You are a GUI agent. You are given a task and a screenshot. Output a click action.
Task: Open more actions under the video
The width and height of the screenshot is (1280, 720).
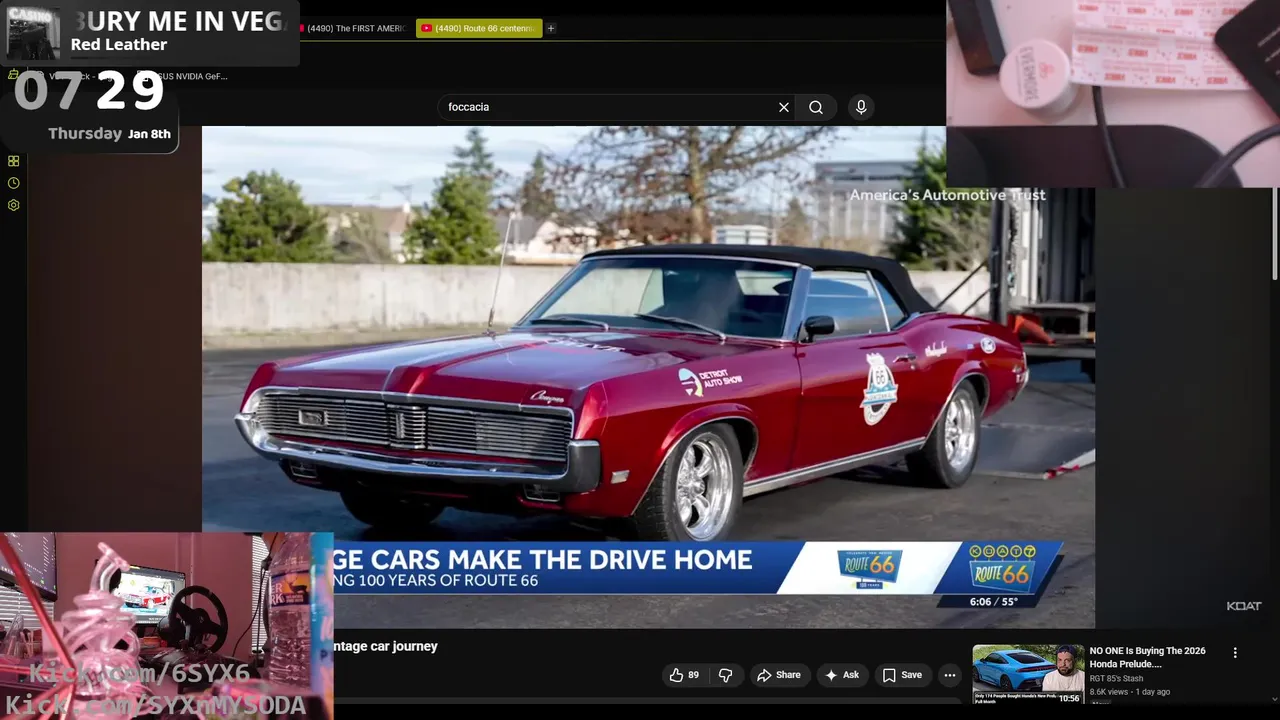pos(950,675)
